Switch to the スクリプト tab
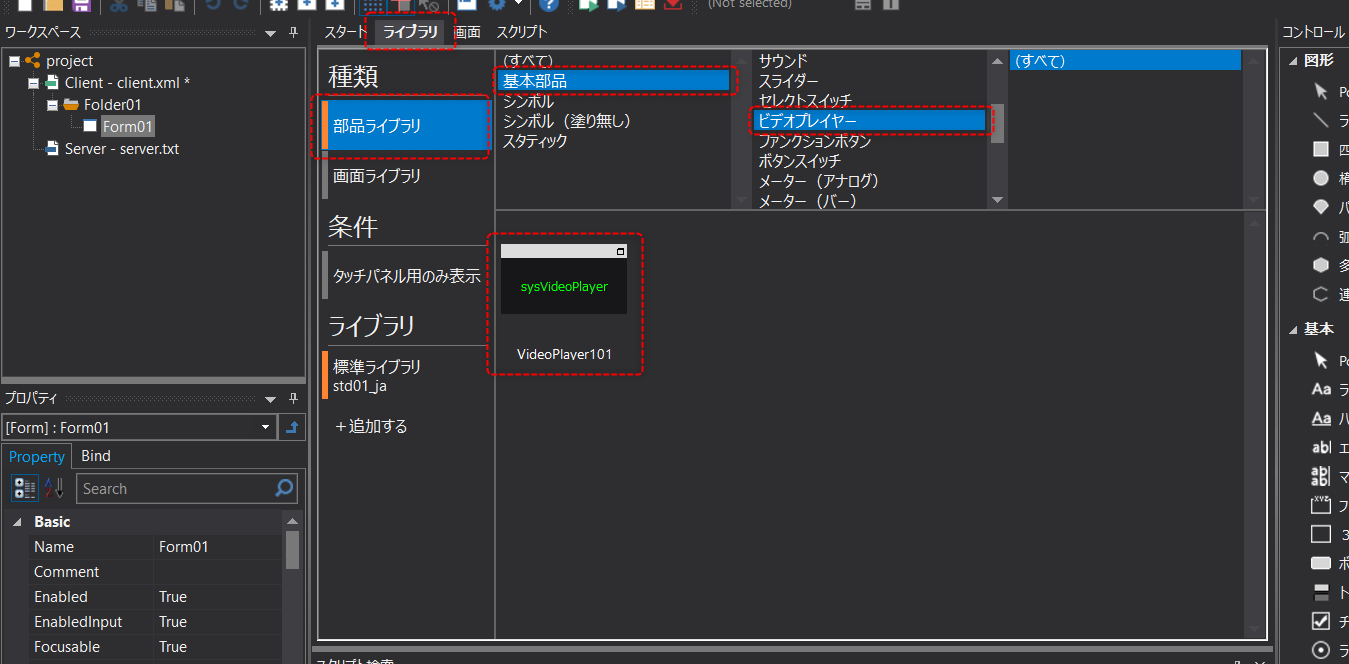 click(520, 31)
